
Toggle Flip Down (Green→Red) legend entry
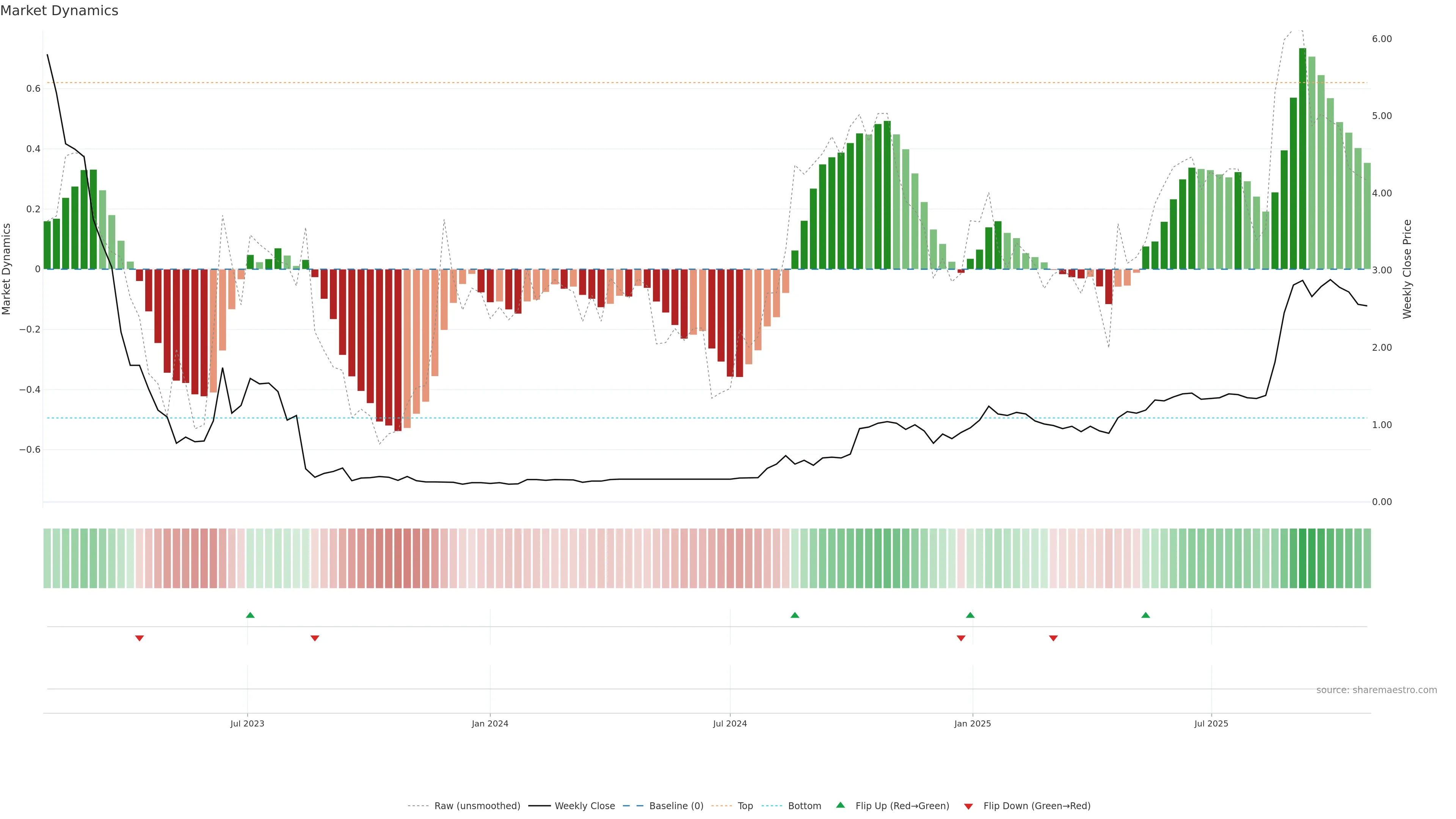click(1037, 806)
